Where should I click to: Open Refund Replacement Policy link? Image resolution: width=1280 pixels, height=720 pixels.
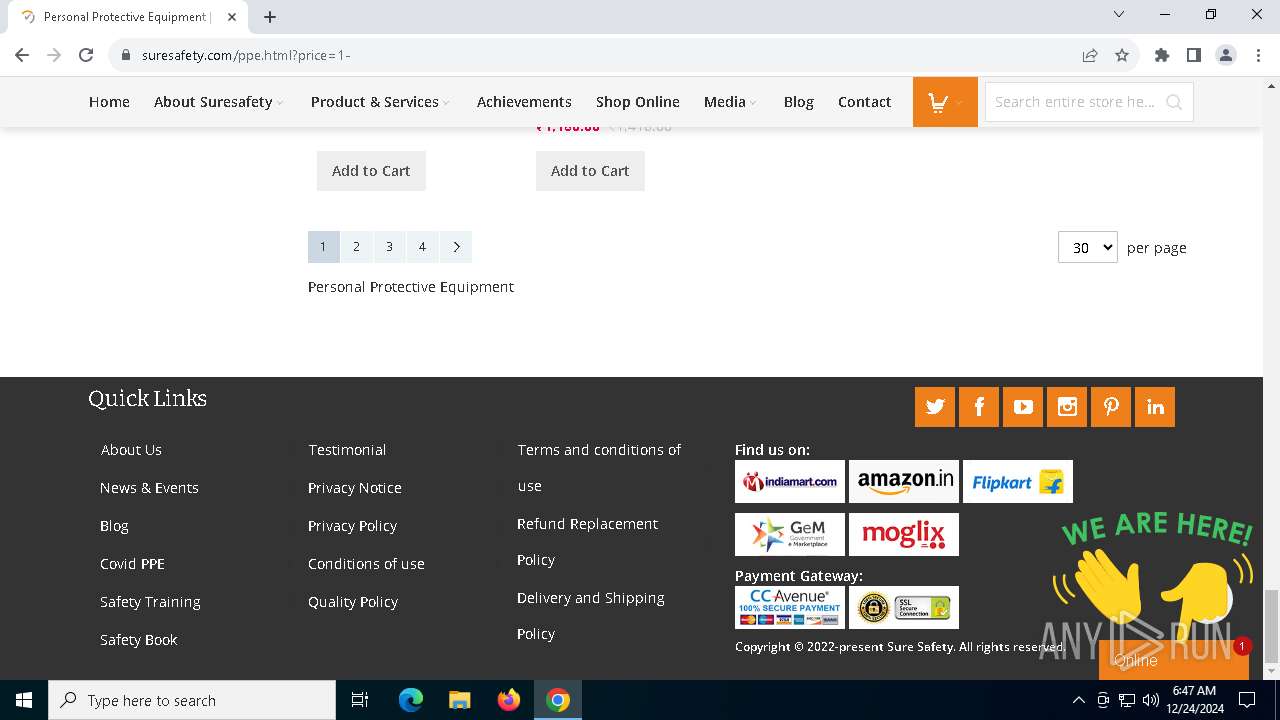587,542
